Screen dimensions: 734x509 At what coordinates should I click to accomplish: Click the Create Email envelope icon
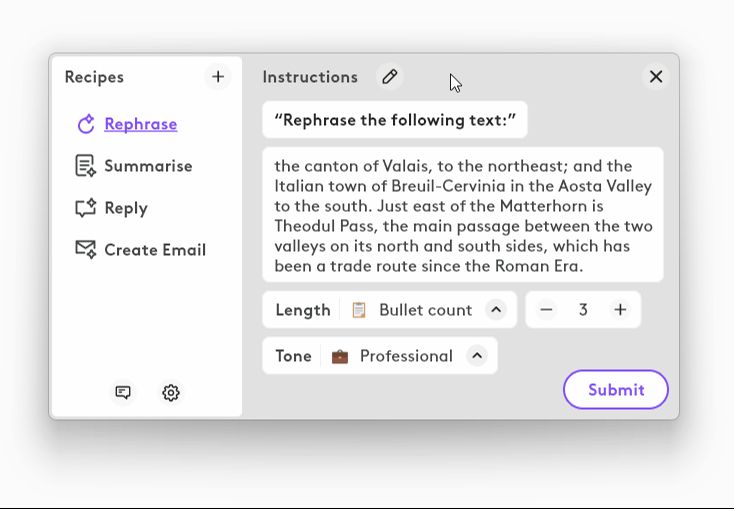[86, 250]
